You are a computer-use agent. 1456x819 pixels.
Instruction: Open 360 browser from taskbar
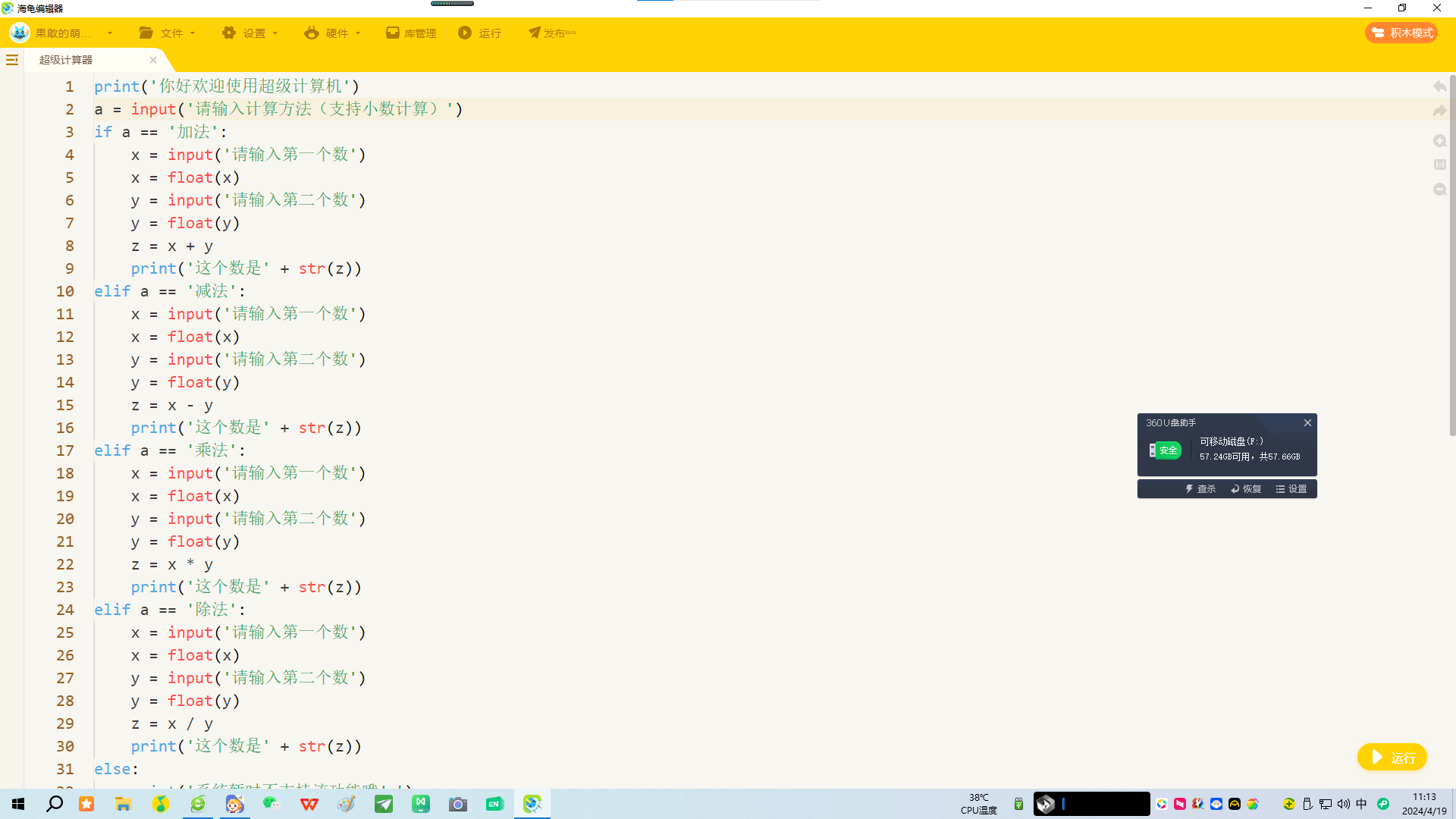(198, 804)
